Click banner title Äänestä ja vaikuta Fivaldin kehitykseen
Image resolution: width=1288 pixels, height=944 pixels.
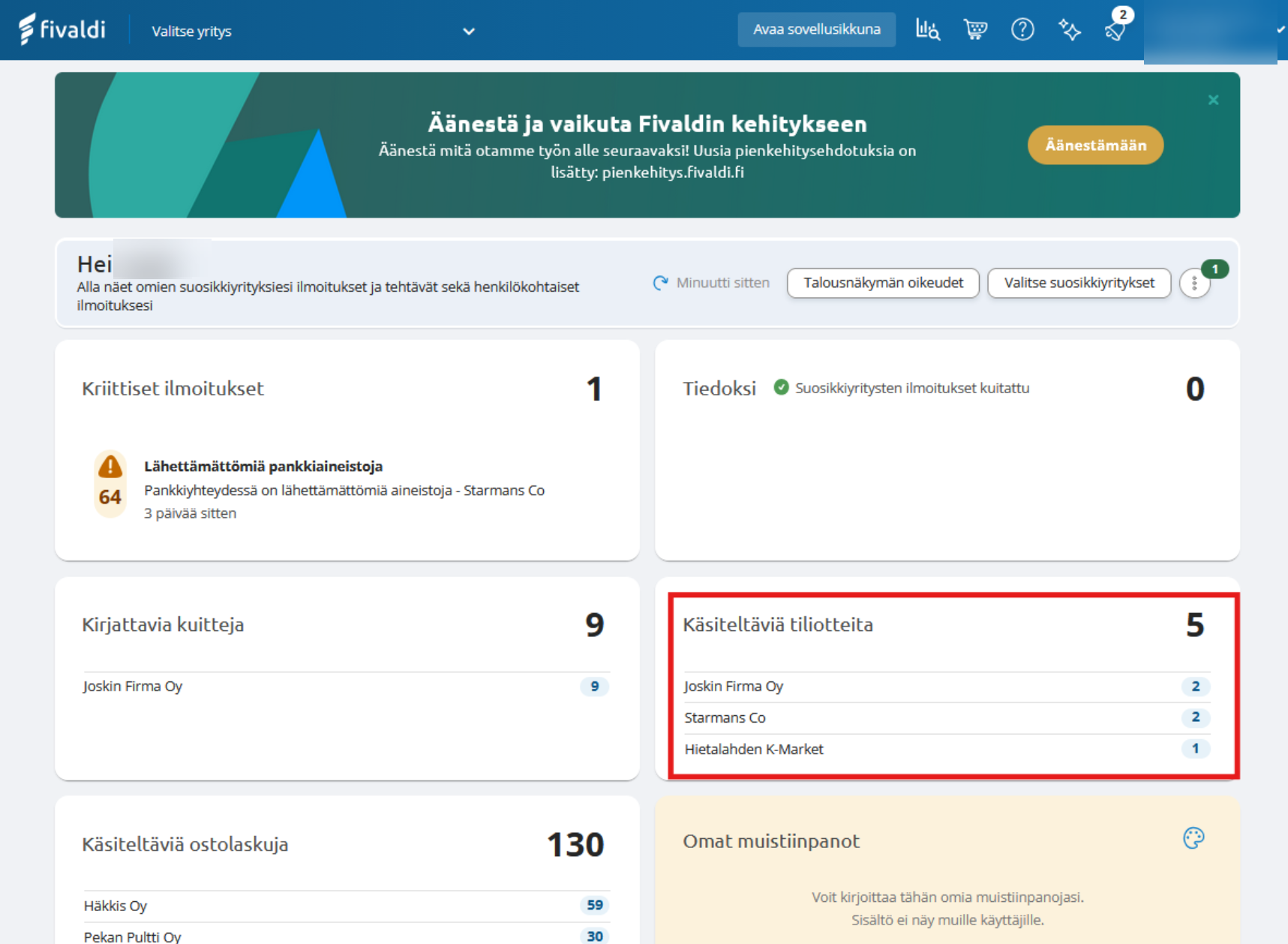[647, 123]
